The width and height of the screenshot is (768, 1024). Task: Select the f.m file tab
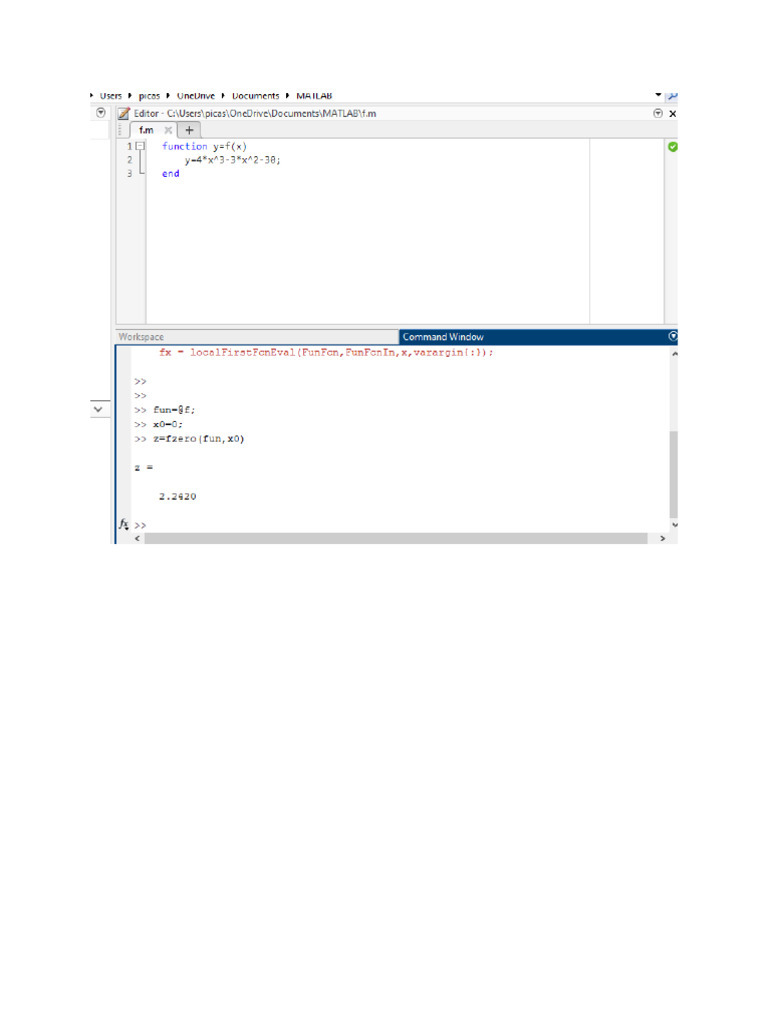click(x=146, y=130)
